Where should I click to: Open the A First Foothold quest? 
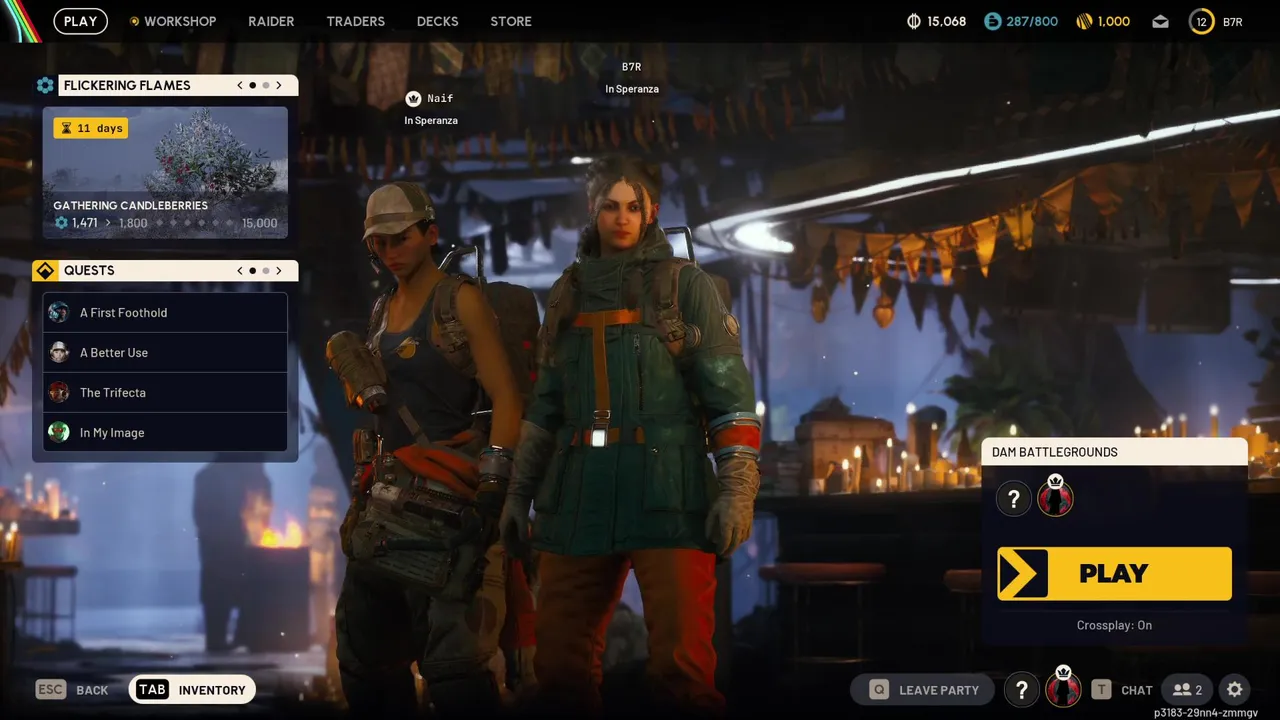pos(165,312)
